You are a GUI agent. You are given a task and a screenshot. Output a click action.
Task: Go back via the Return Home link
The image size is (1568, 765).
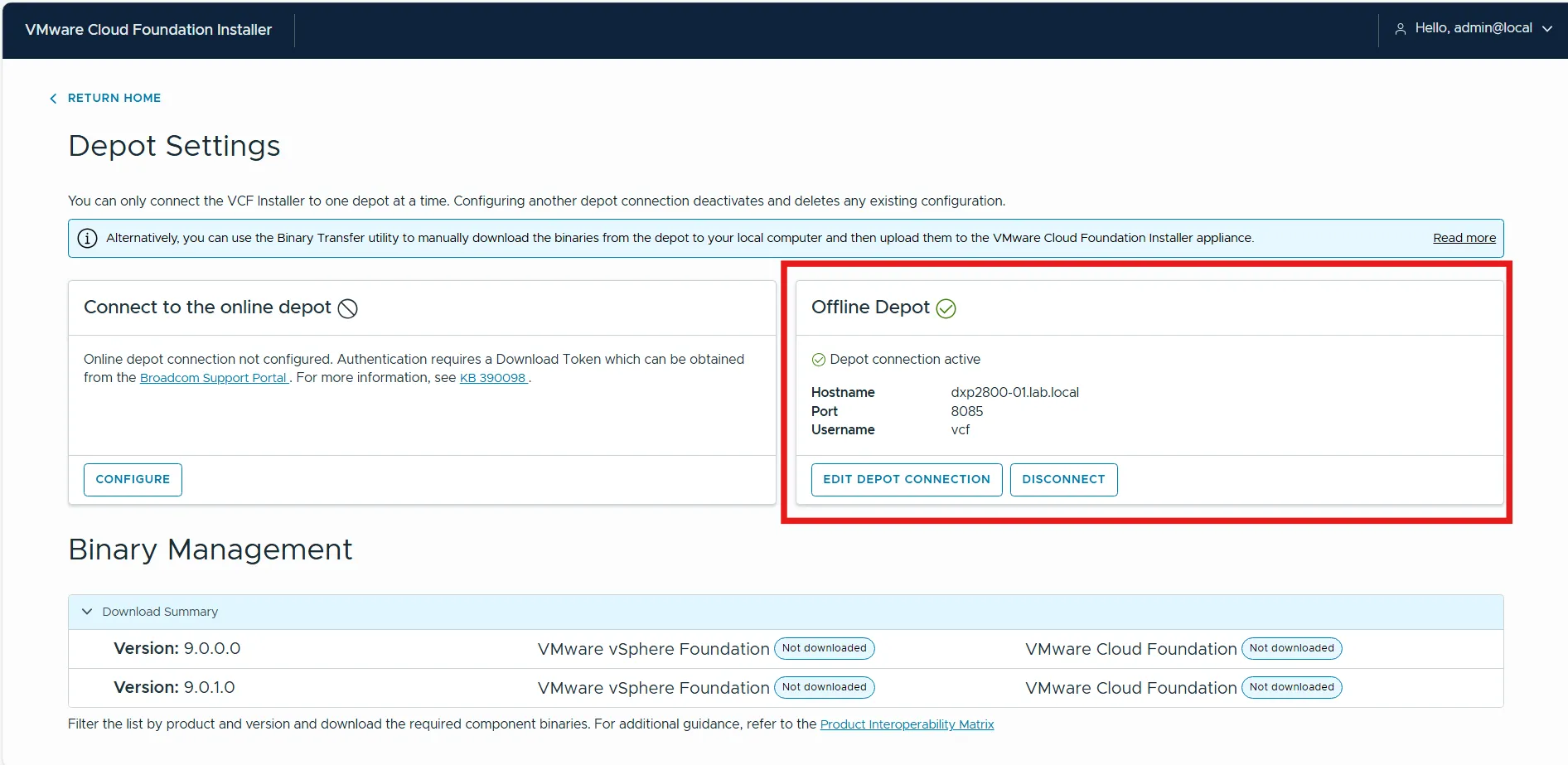(x=114, y=98)
